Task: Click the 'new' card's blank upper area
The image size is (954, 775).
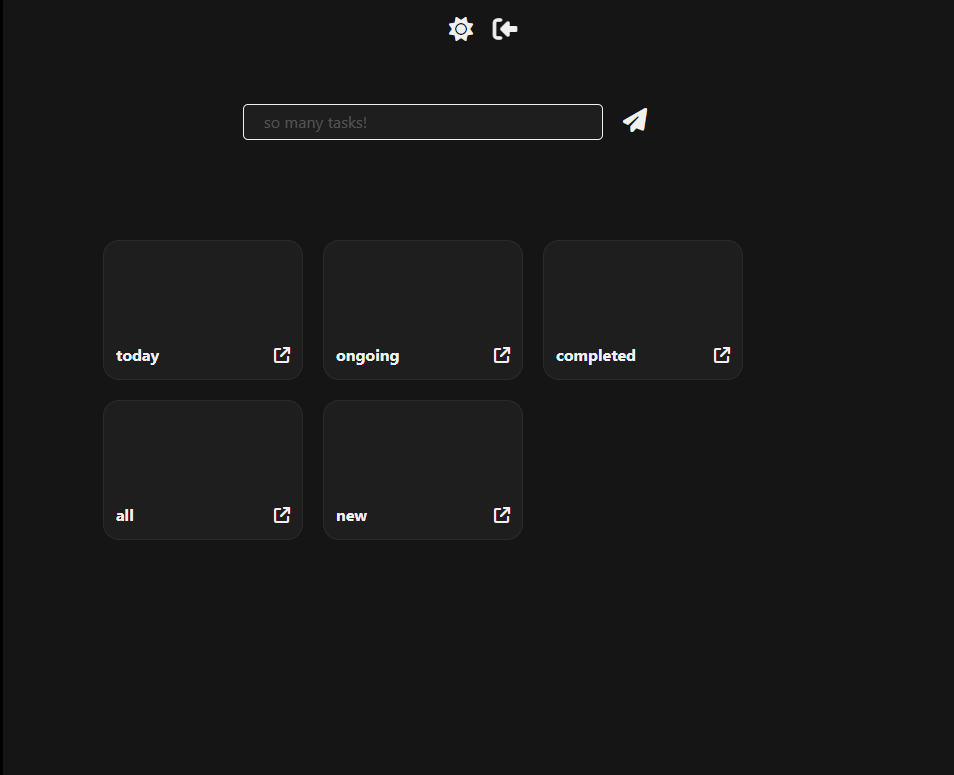Action: (x=423, y=450)
